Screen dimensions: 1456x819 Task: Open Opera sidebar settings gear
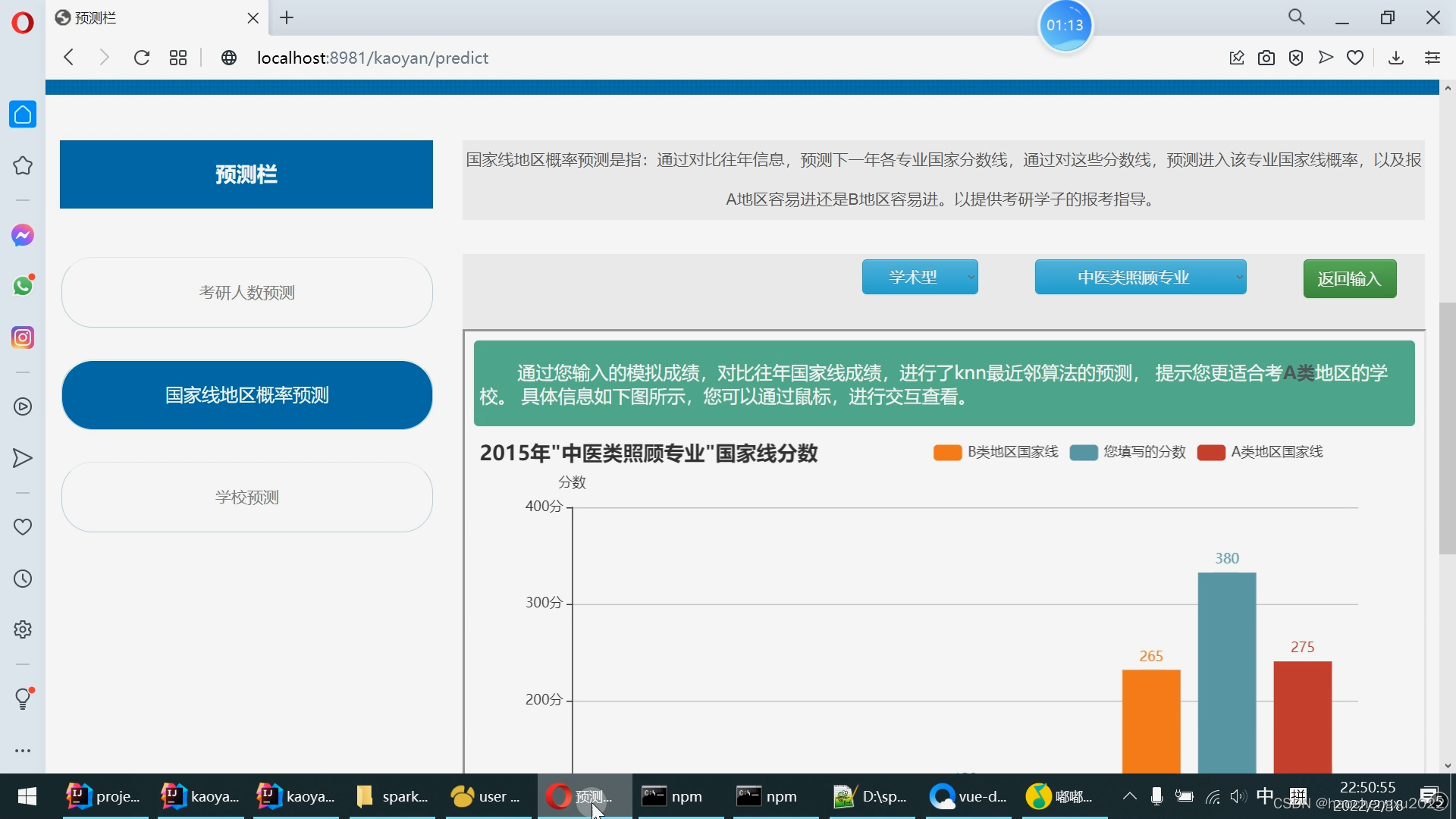coord(23,629)
